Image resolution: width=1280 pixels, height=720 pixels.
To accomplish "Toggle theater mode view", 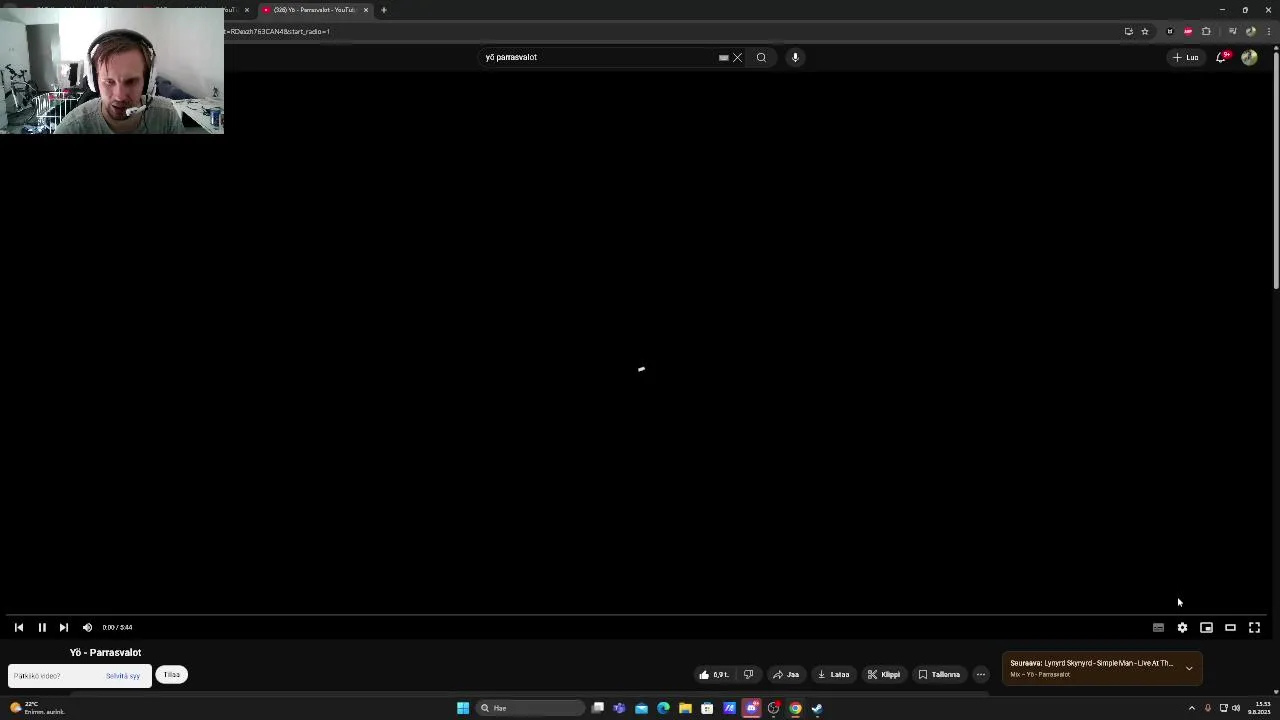I will point(1230,627).
